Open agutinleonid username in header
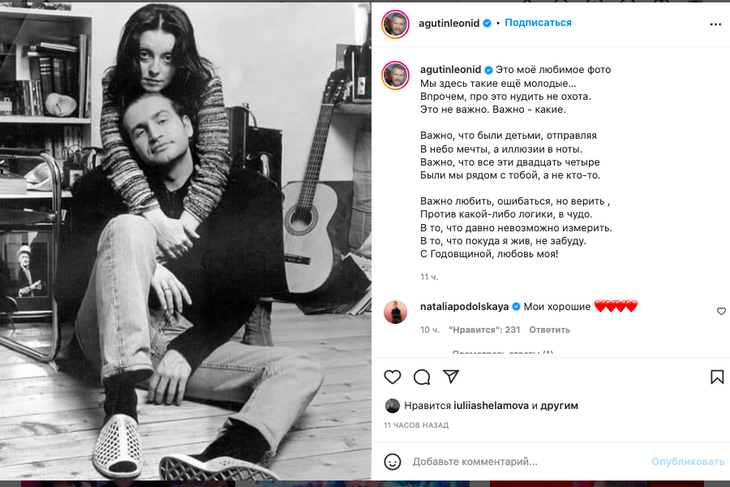The image size is (730, 487). pyautogui.click(x=449, y=23)
